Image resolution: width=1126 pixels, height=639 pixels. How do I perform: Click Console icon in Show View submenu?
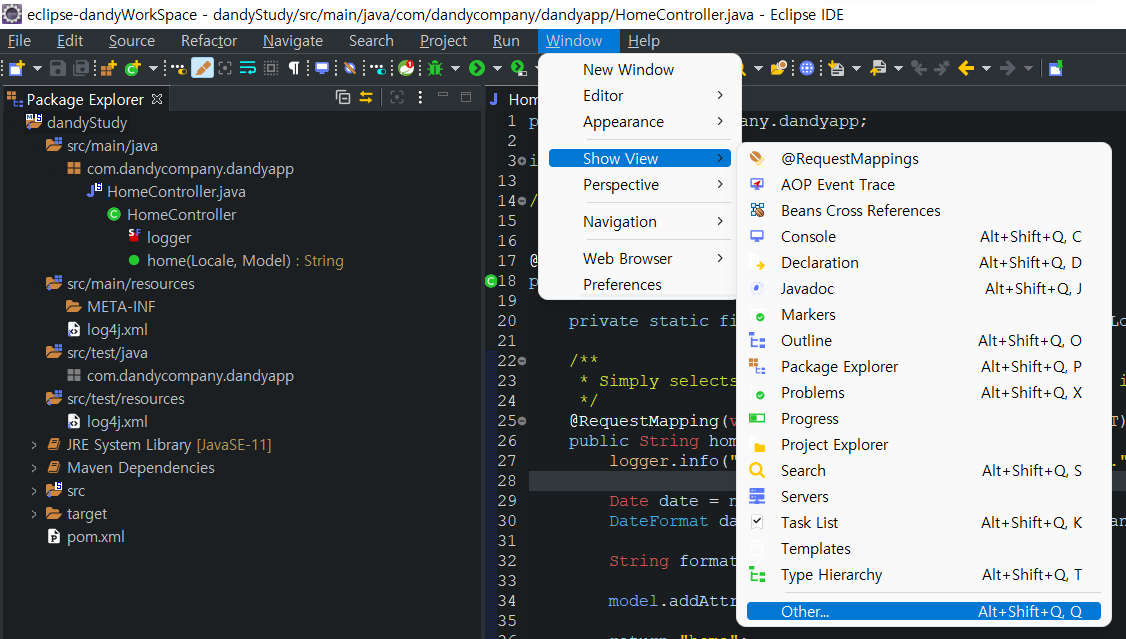pos(757,236)
